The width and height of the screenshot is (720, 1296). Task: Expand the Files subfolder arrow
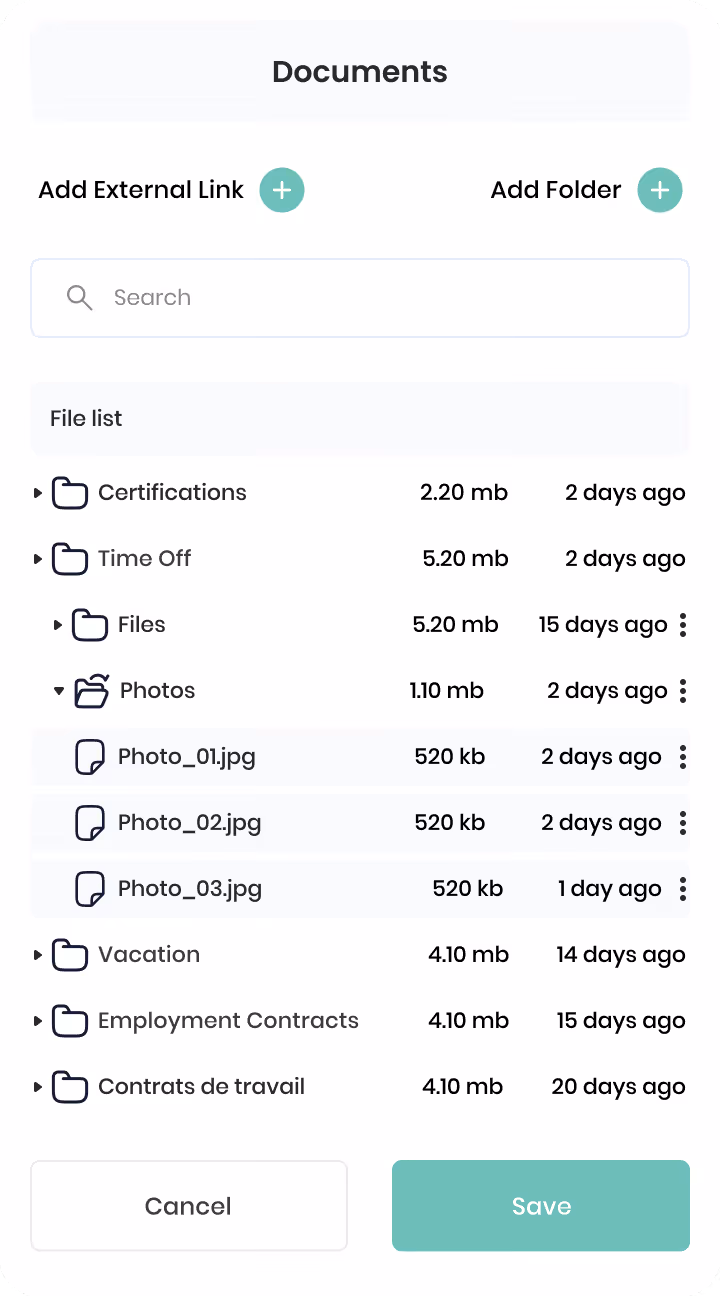click(58, 625)
